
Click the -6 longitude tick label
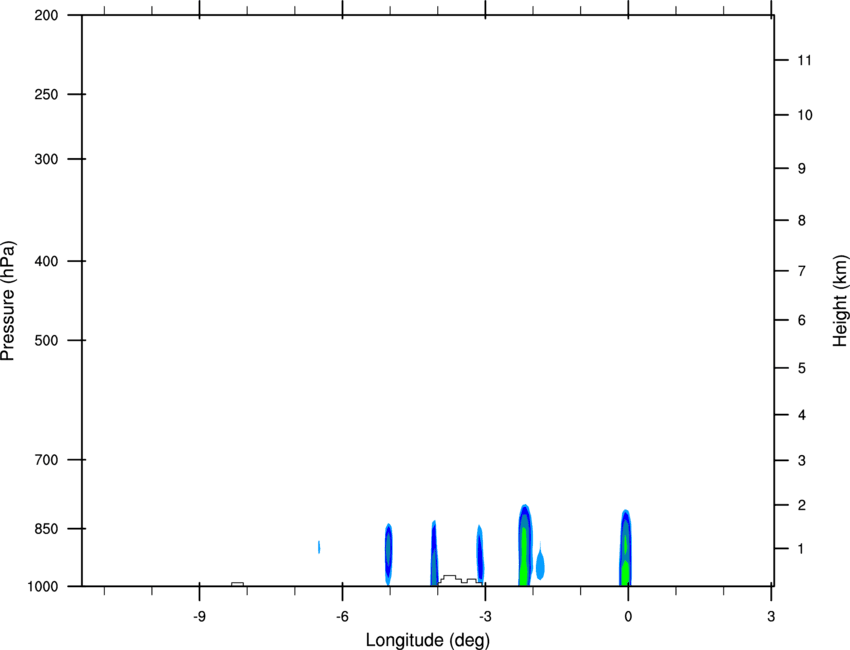click(342, 617)
